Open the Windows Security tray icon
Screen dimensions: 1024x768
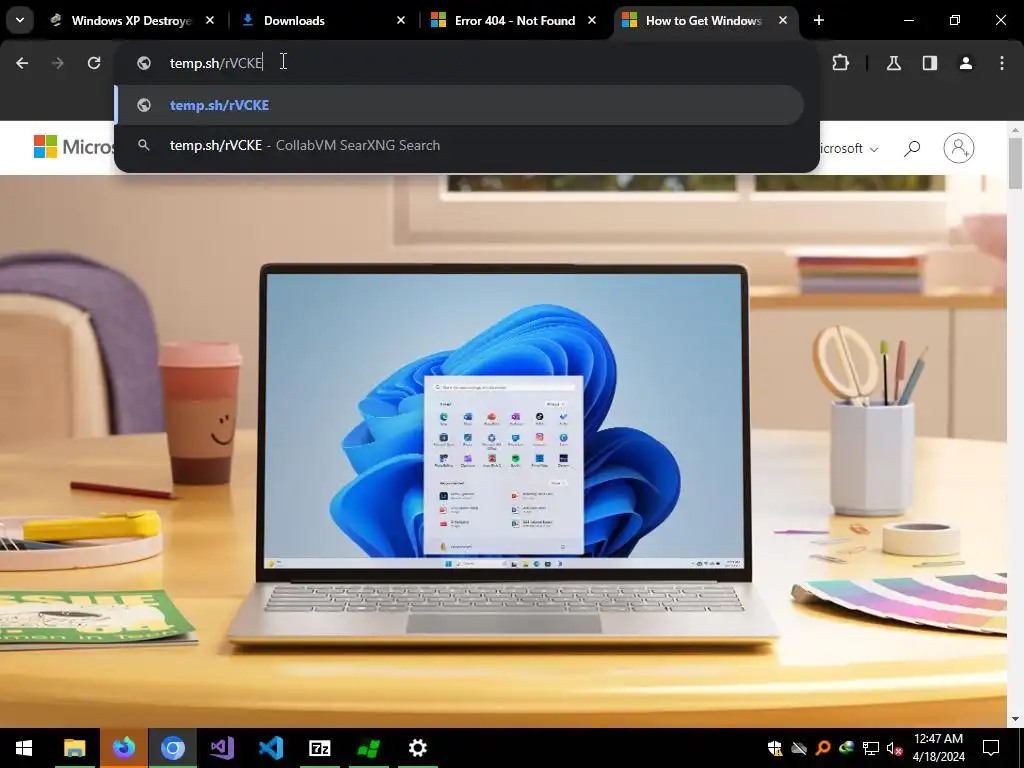tap(775, 748)
